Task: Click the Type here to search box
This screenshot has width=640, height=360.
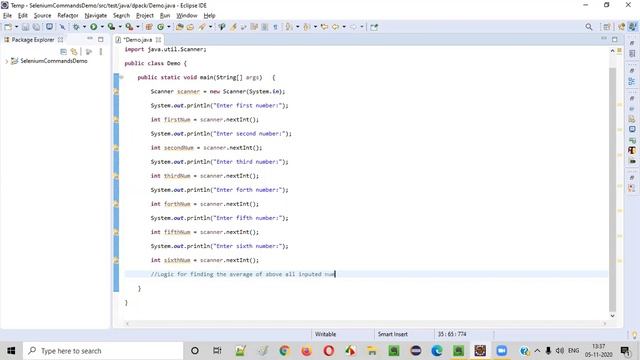Action: pos(103,351)
